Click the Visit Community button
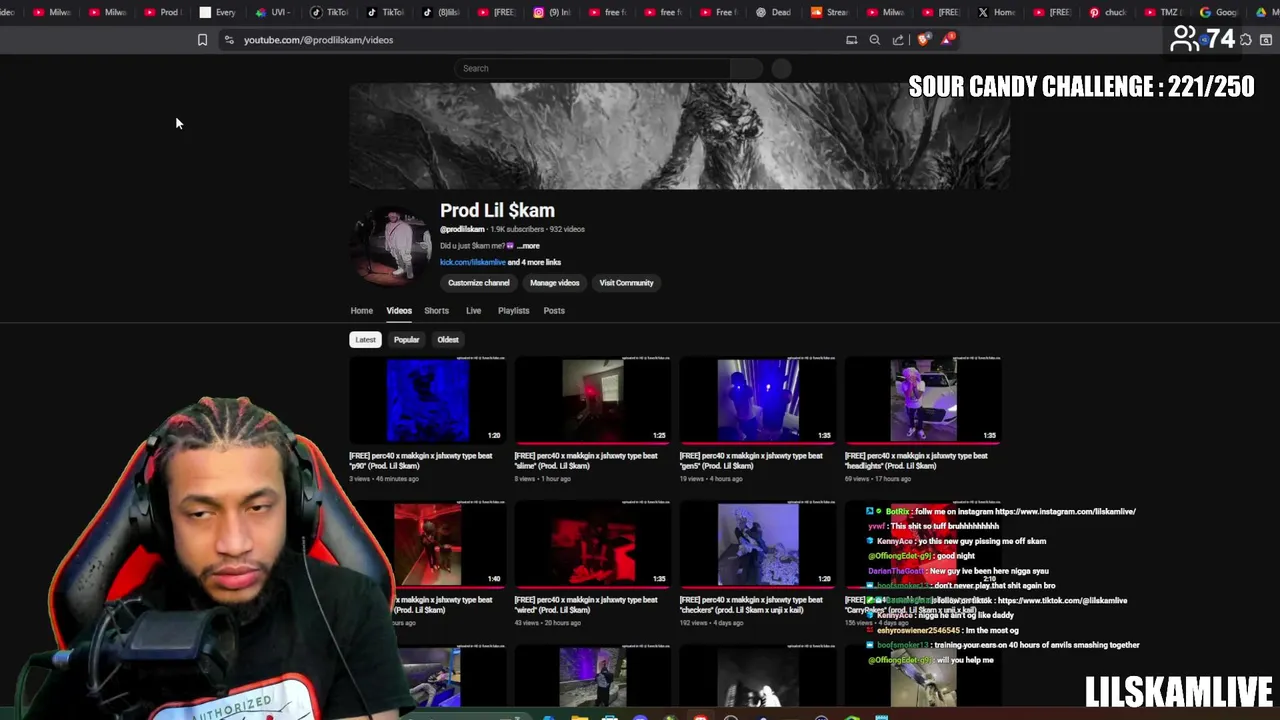The height and width of the screenshot is (720, 1280). coord(626,283)
